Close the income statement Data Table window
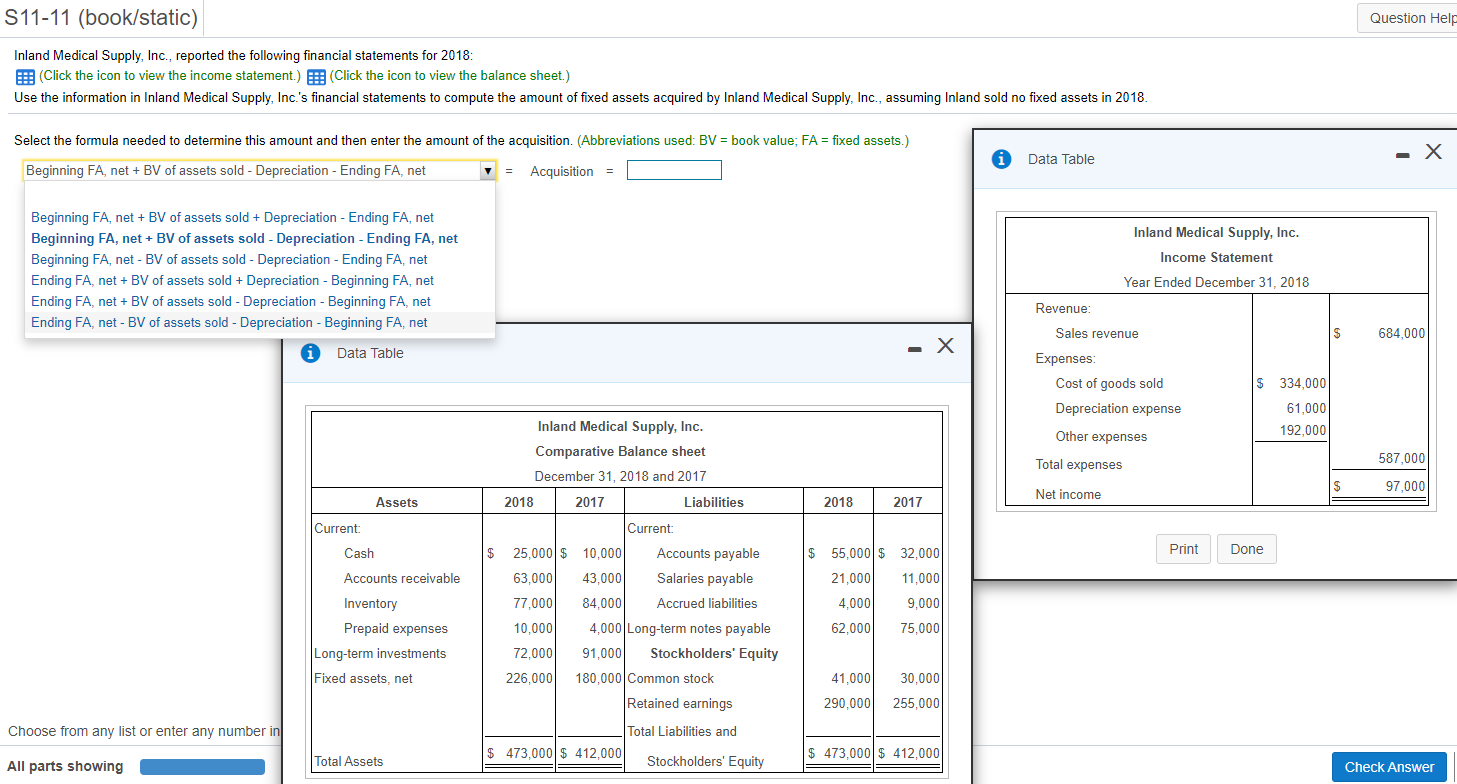 pyautogui.click(x=1433, y=152)
